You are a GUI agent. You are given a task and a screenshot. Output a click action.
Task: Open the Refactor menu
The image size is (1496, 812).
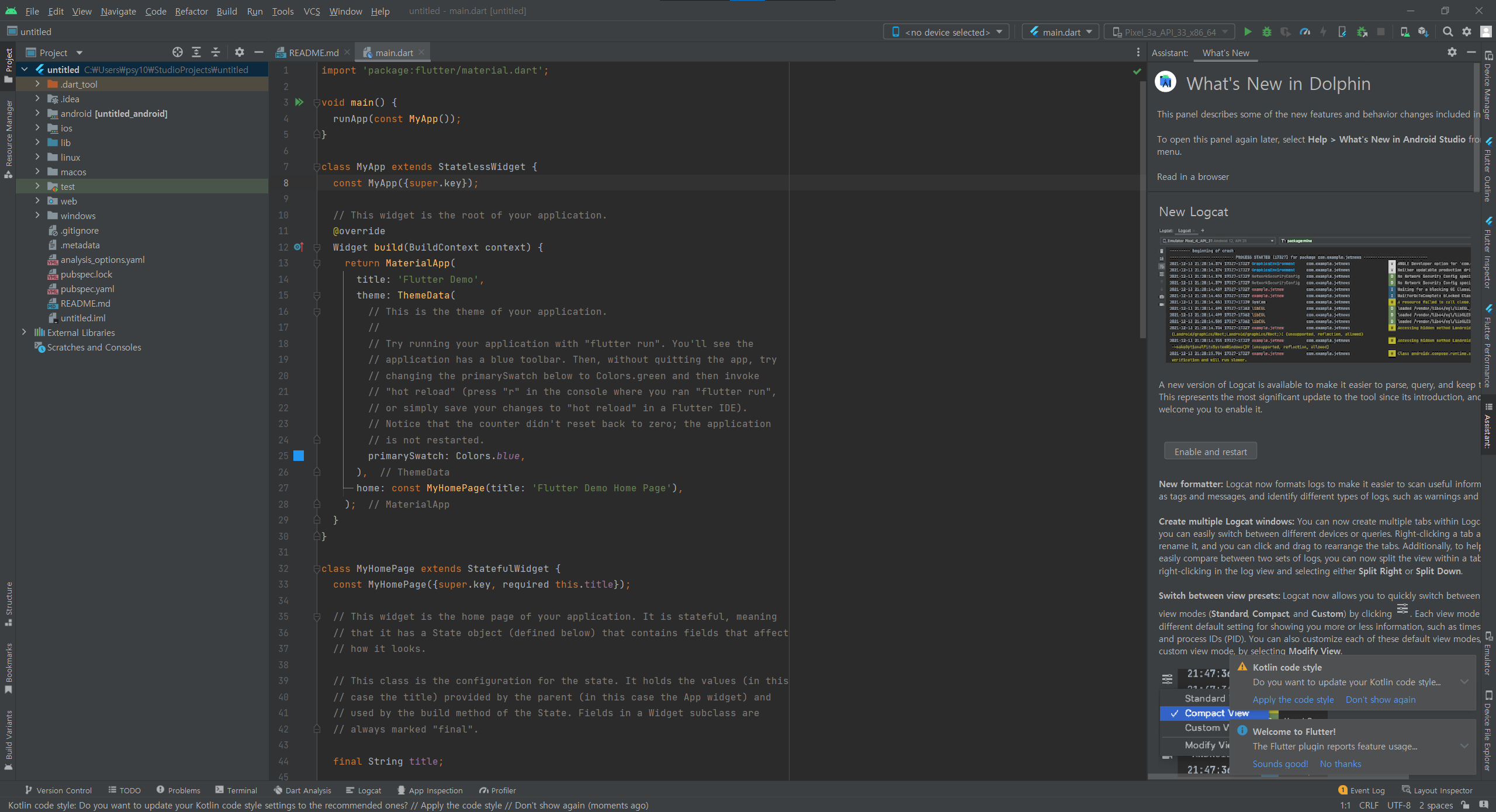point(192,11)
